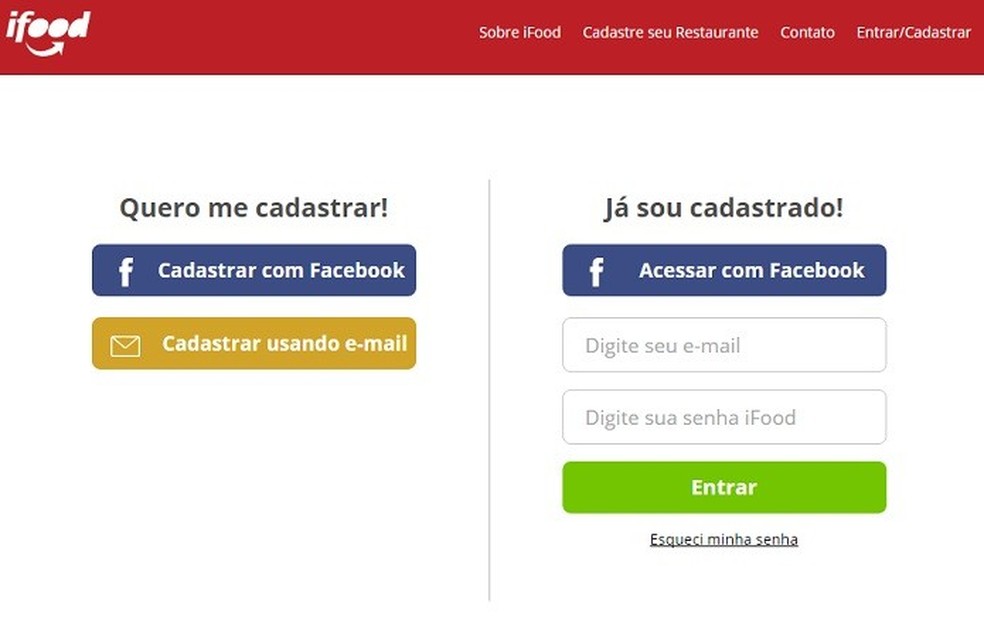The width and height of the screenshot is (984, 623).
Task: Log in with Acessar com Facebook
Action: point(723,270)
